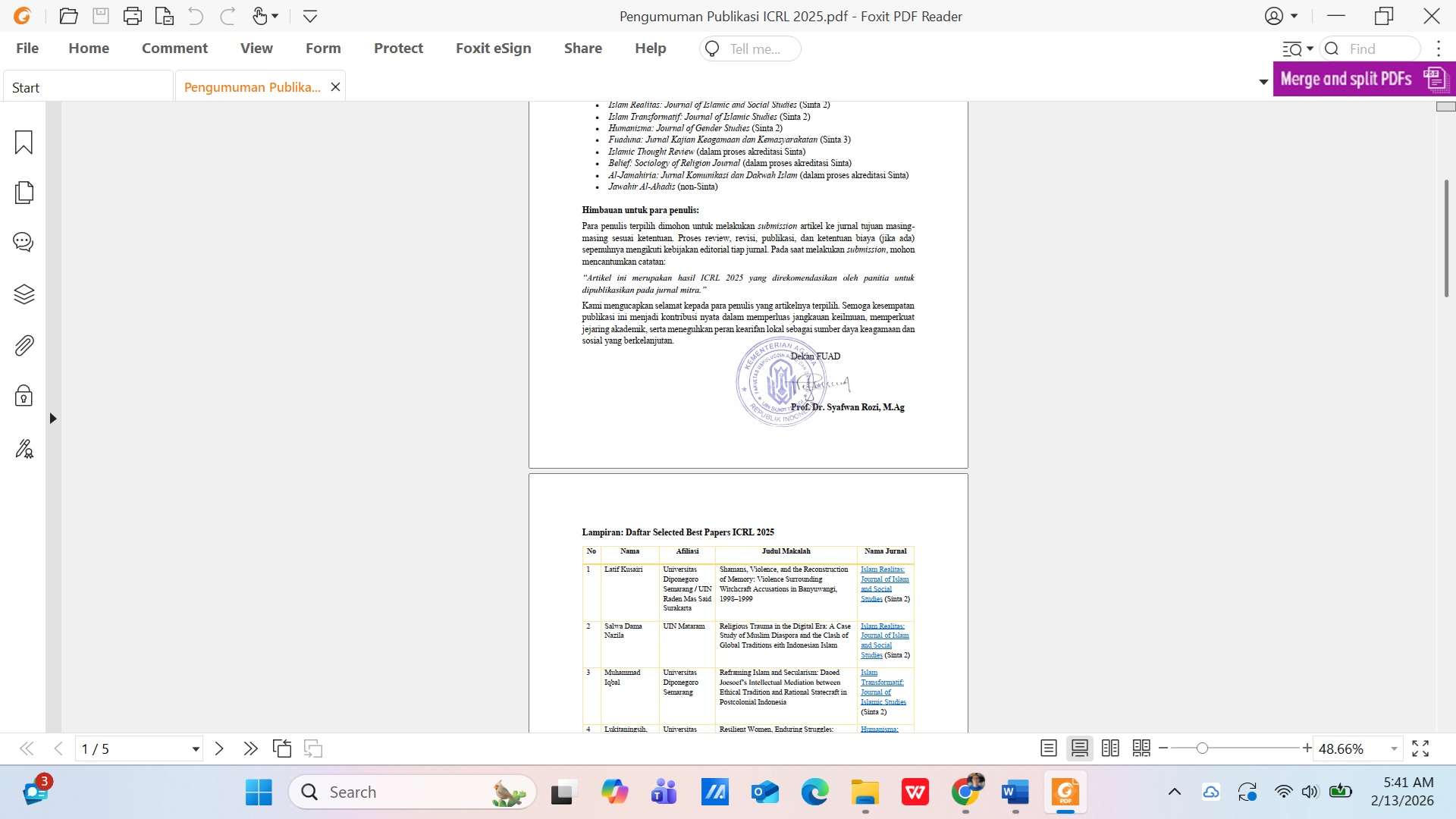
Task: Toggle Facing two-page view mode
Action: click(x=1110, y=748)
